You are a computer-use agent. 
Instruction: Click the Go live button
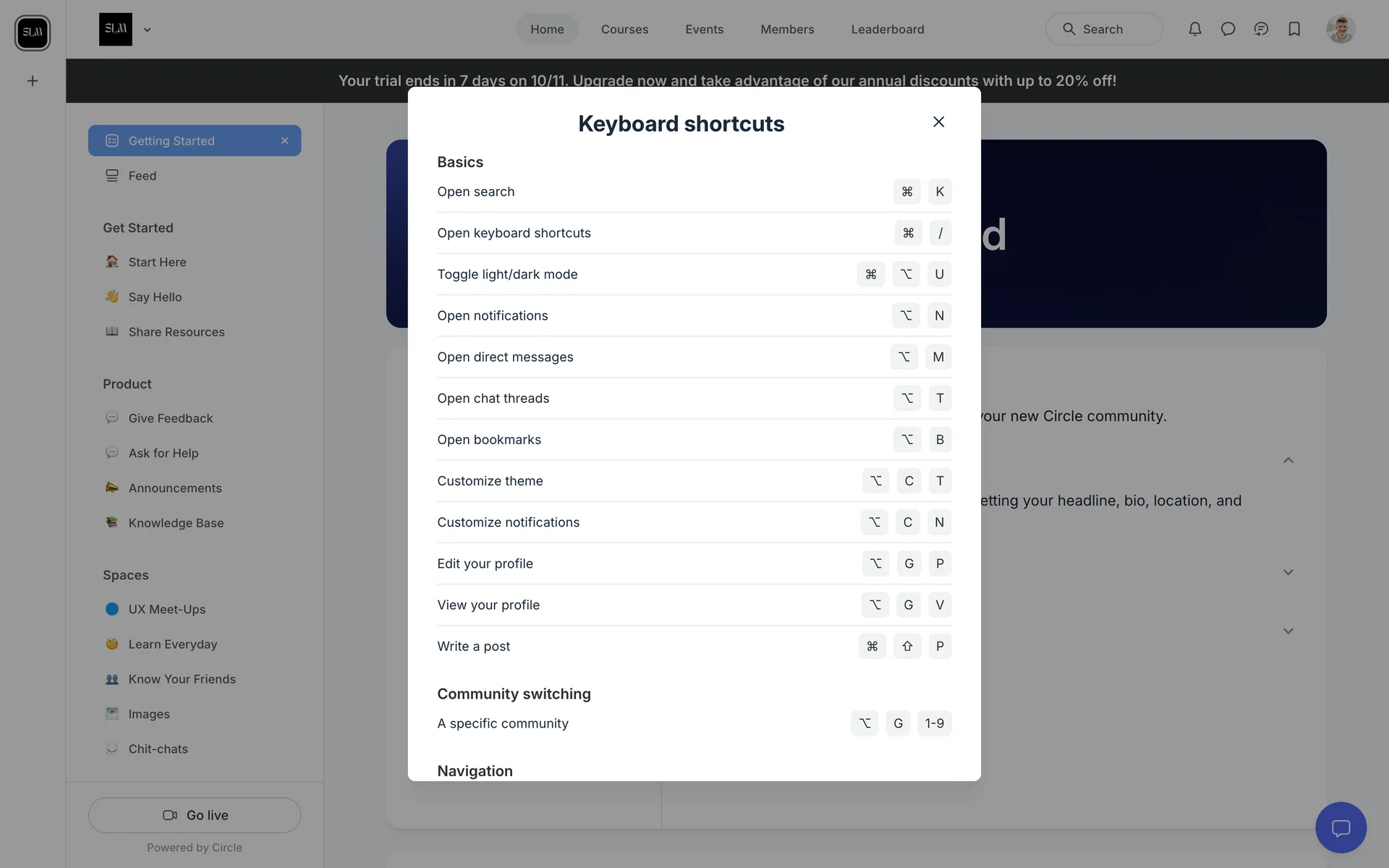tap(195, 815)
